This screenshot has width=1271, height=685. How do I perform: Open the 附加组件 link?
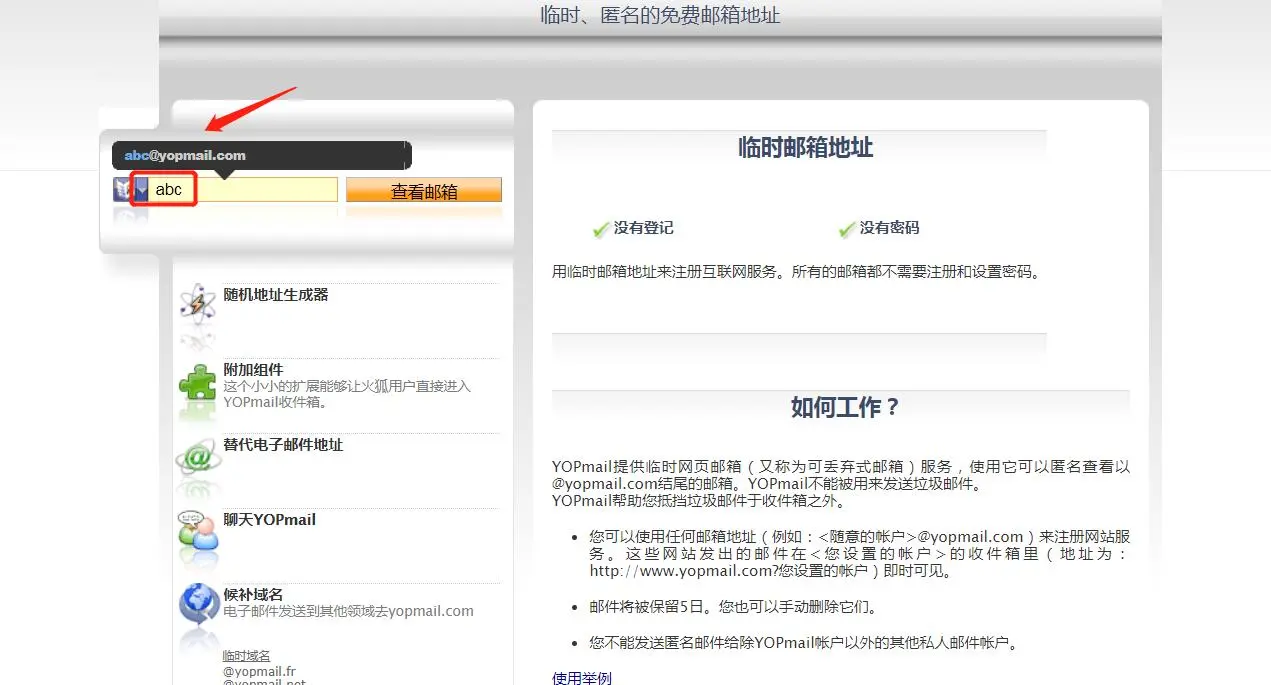coord(254,369)
